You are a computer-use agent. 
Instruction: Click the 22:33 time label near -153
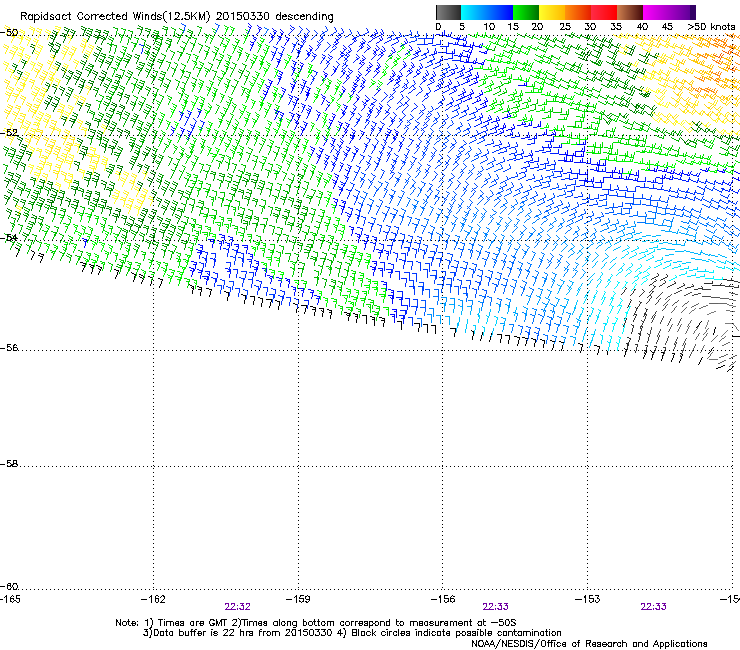click(654, 607)
